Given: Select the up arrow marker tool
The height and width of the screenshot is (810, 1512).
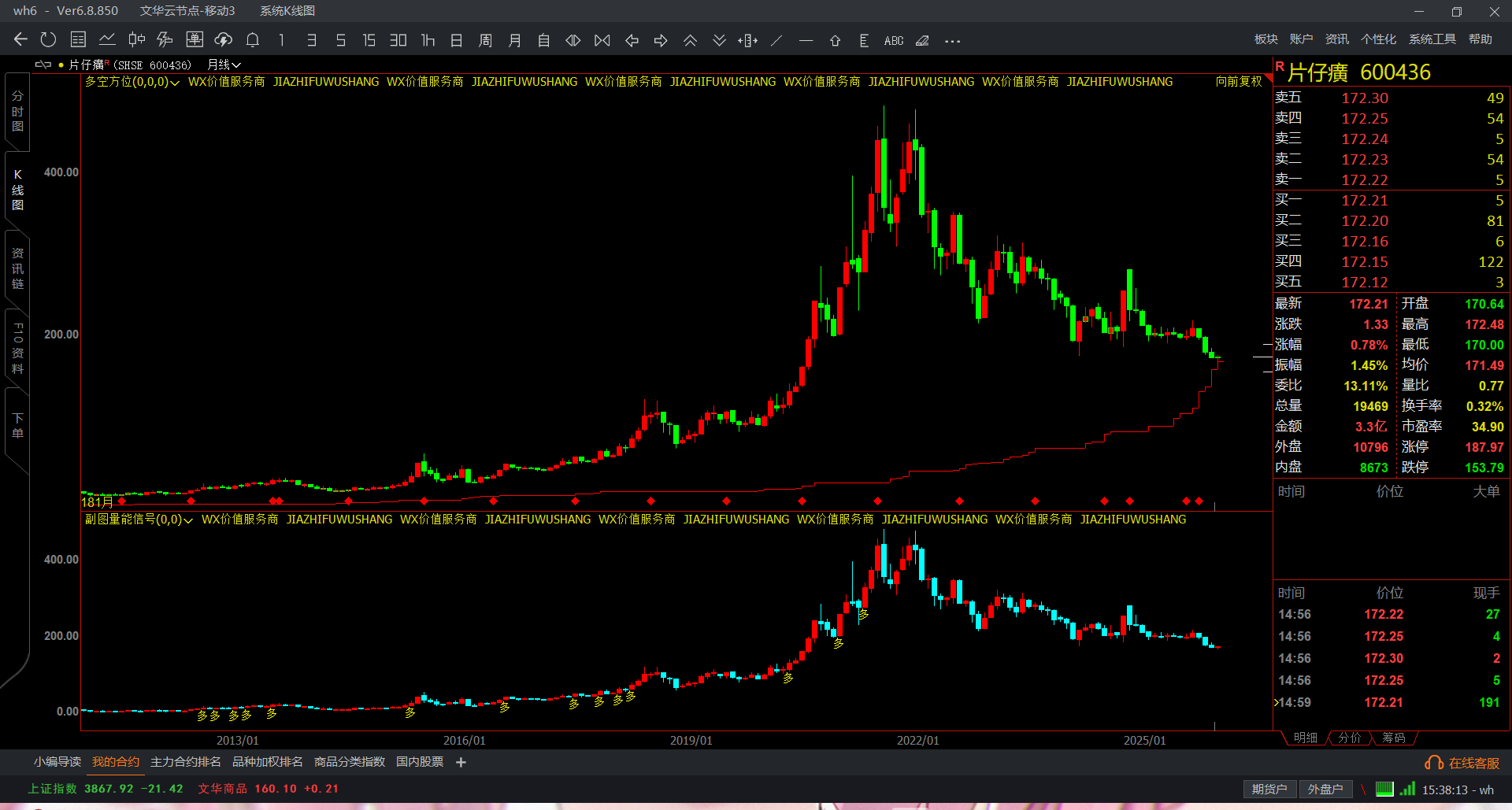Looking at the screenshot, I should click(835, 40).
